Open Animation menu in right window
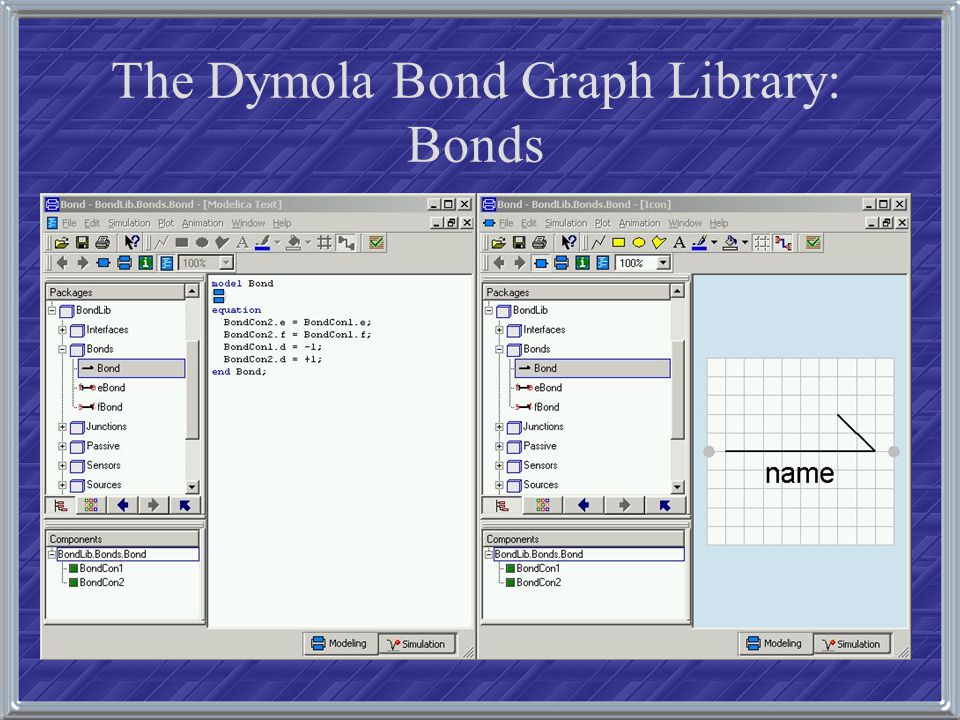 pos(639,223)
